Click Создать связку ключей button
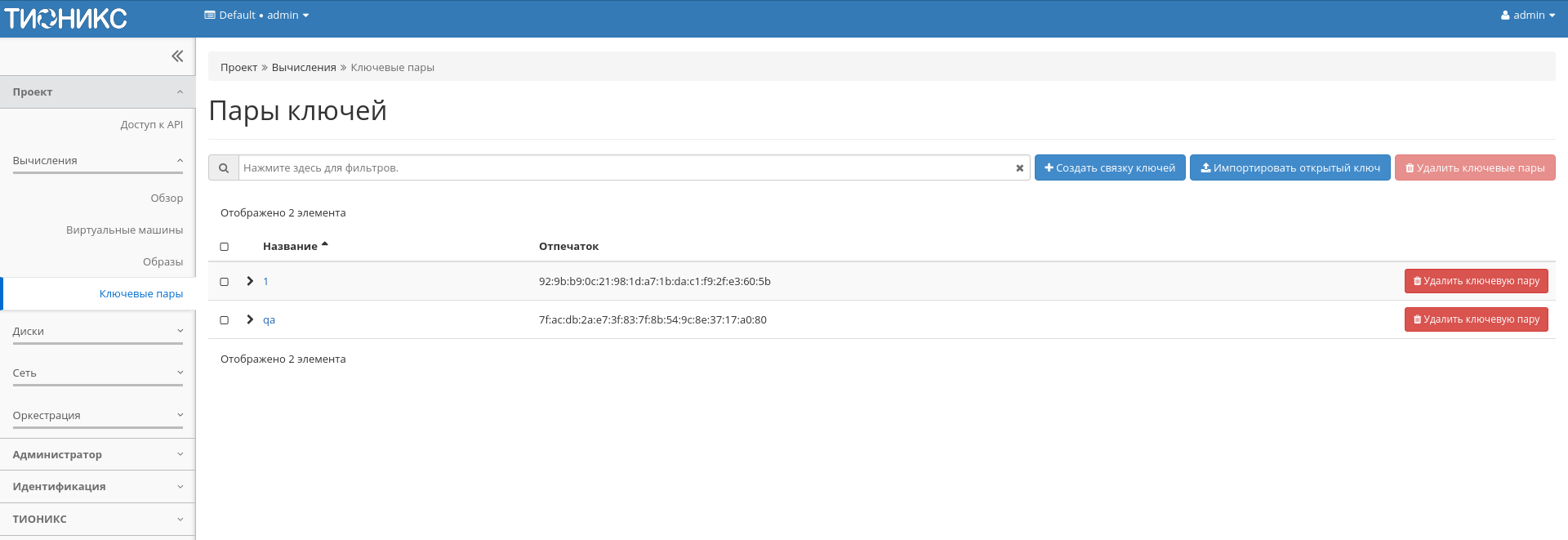Viewport: 1568px width, 540px height. pos(1109,168)
